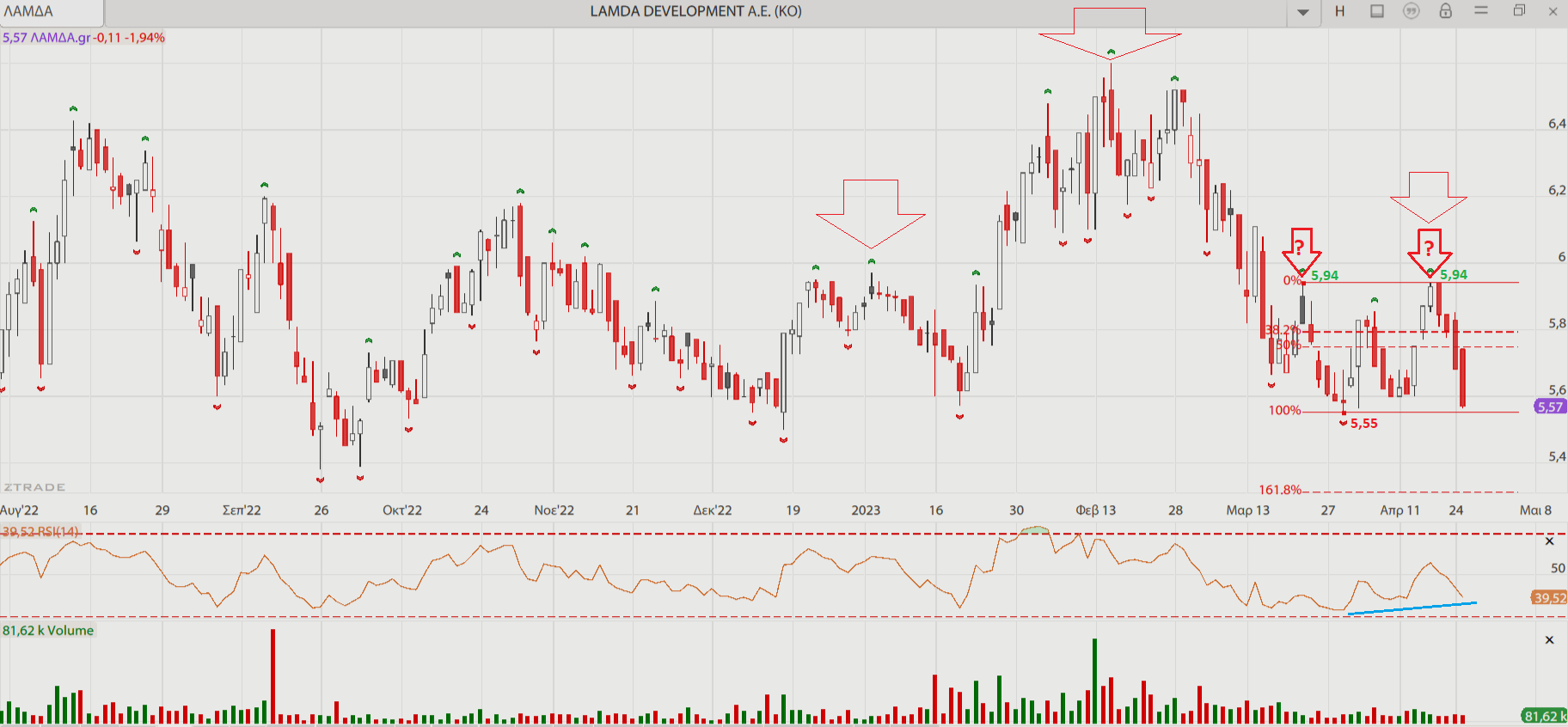1568x727 pixels.
Task: Close the Volume indicator panel
Action: click(1549, 640)
